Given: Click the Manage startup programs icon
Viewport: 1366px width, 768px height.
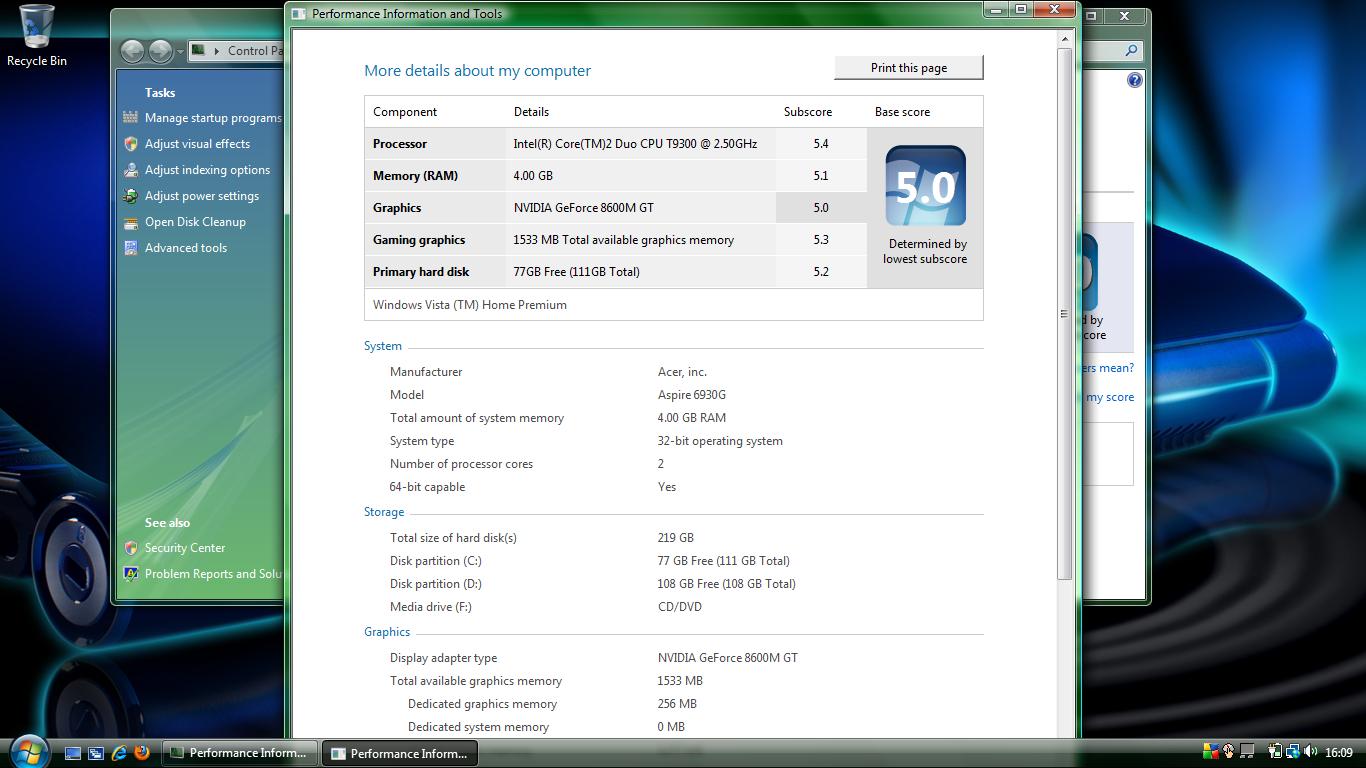Looking at the screenshot, I should (130, 117).
